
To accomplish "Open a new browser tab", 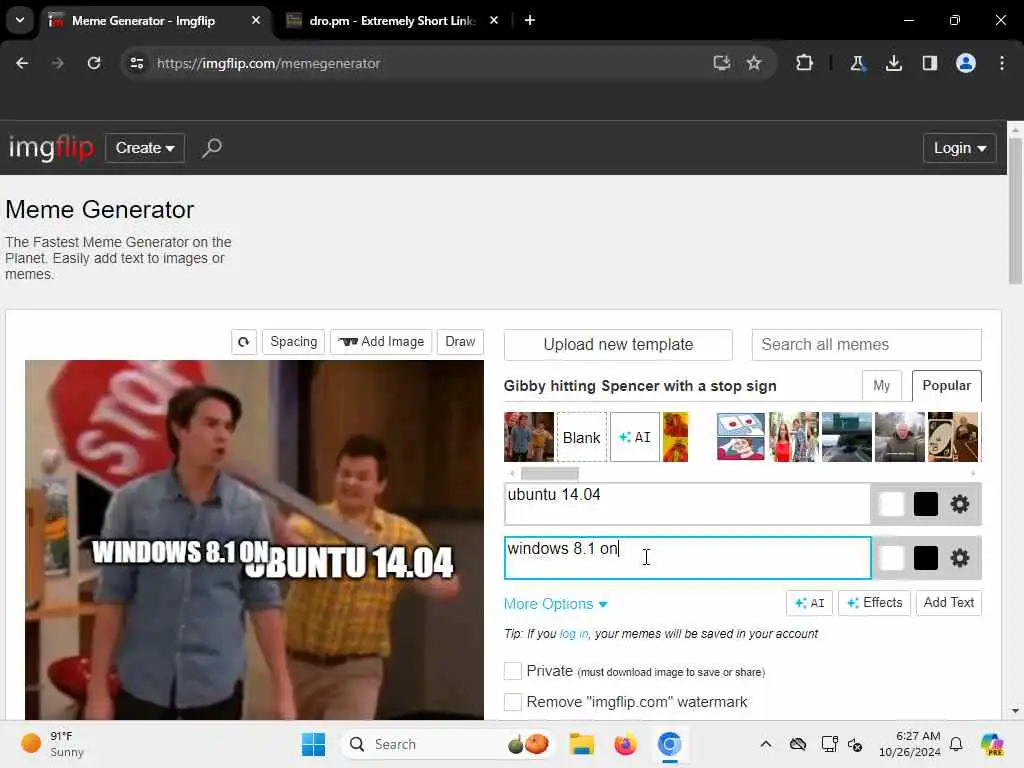I will (x=530, y=20).
